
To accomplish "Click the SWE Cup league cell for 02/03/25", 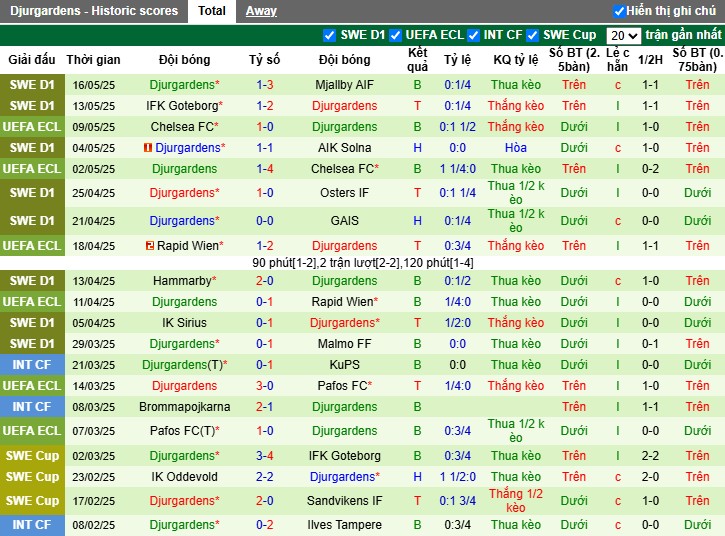I will [32, 456].
